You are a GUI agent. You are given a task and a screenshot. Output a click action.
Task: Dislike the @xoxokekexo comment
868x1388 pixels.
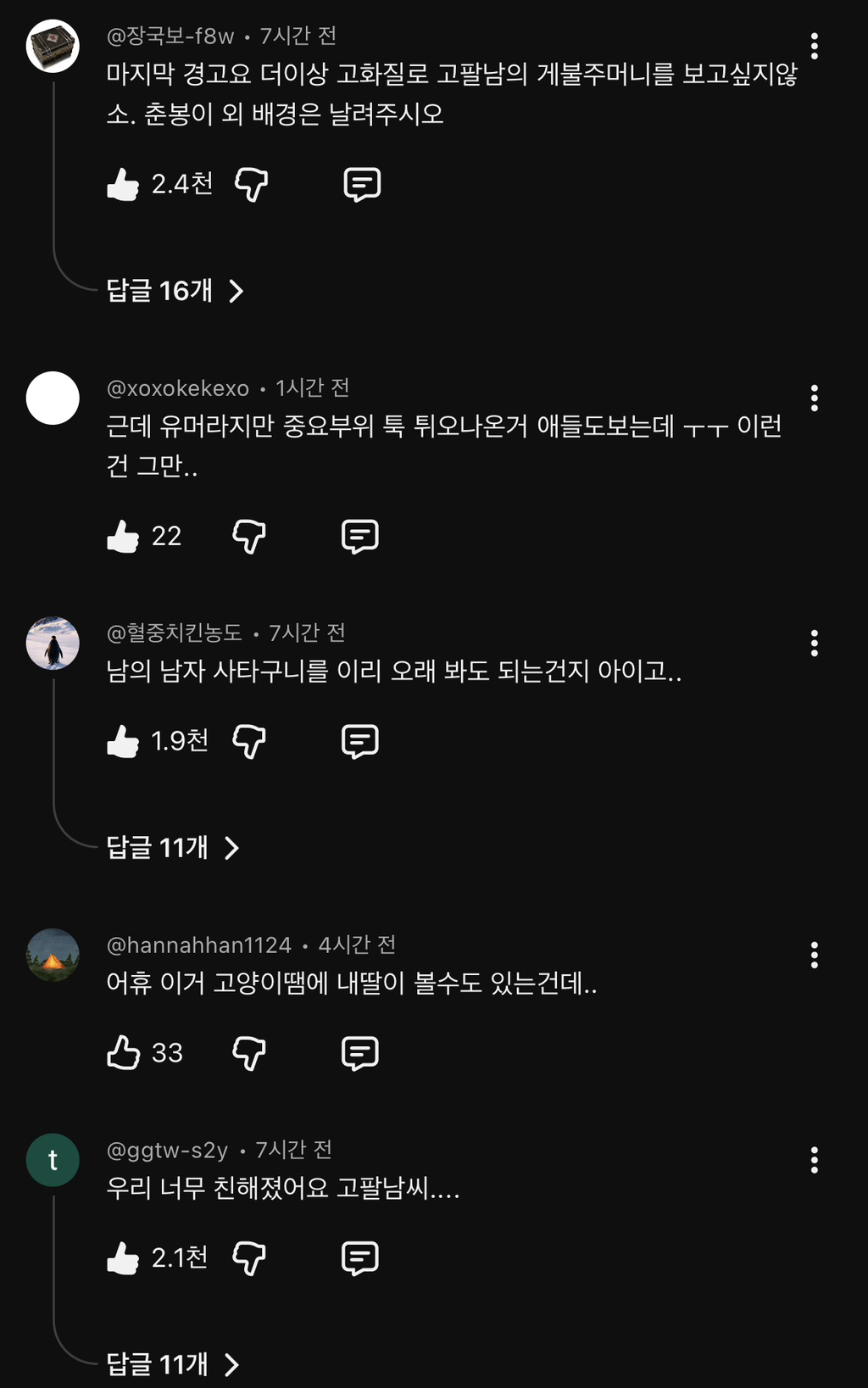[x=249, y=536]
